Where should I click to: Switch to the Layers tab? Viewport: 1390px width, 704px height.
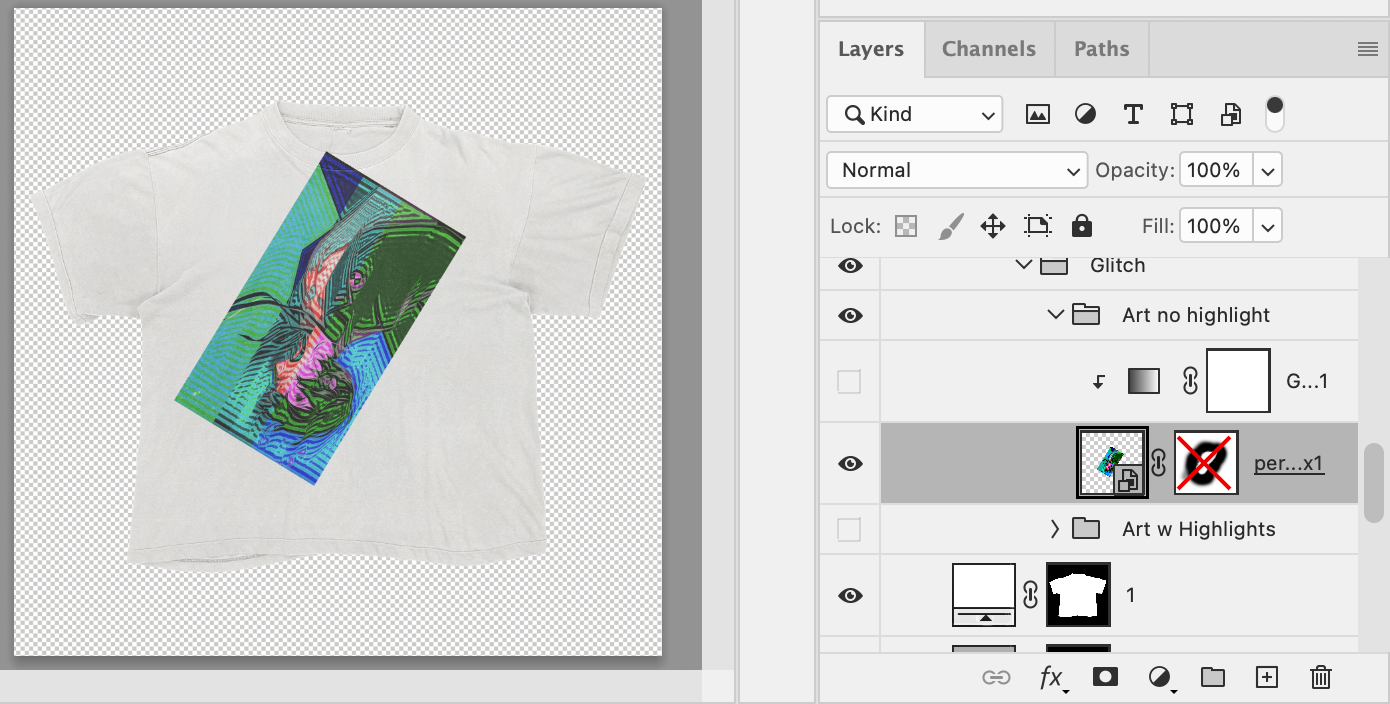[x=871, y=49]
